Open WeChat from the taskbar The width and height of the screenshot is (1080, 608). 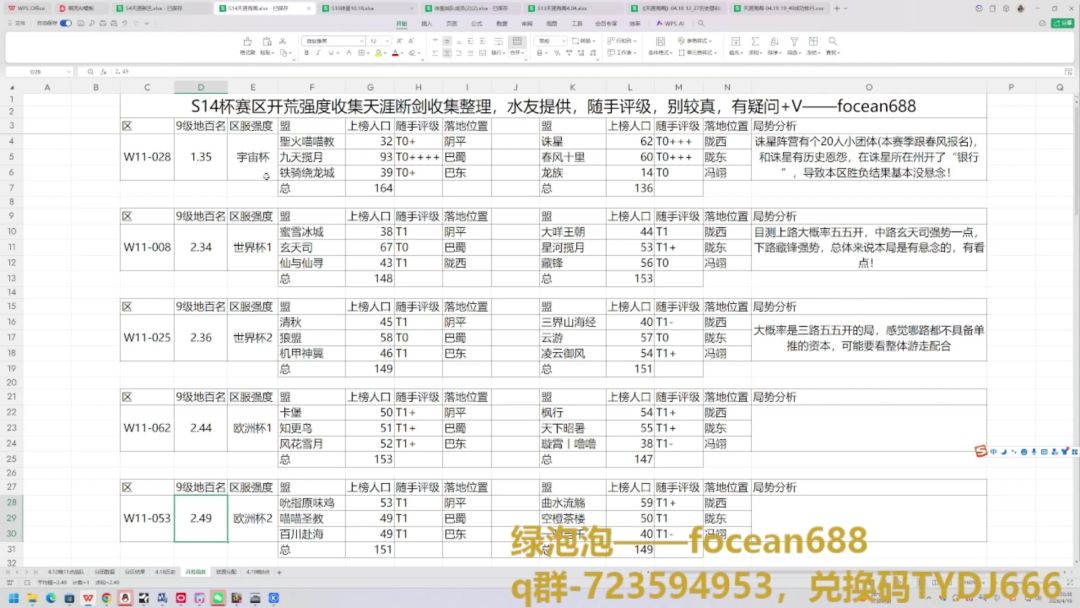tap(218, 598)
